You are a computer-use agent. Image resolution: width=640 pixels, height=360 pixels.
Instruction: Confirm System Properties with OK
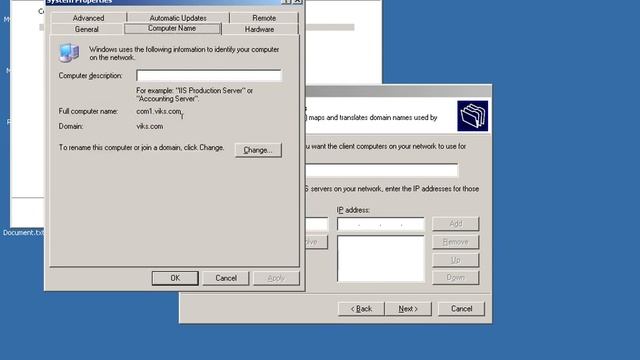click(x=175, y=278)
